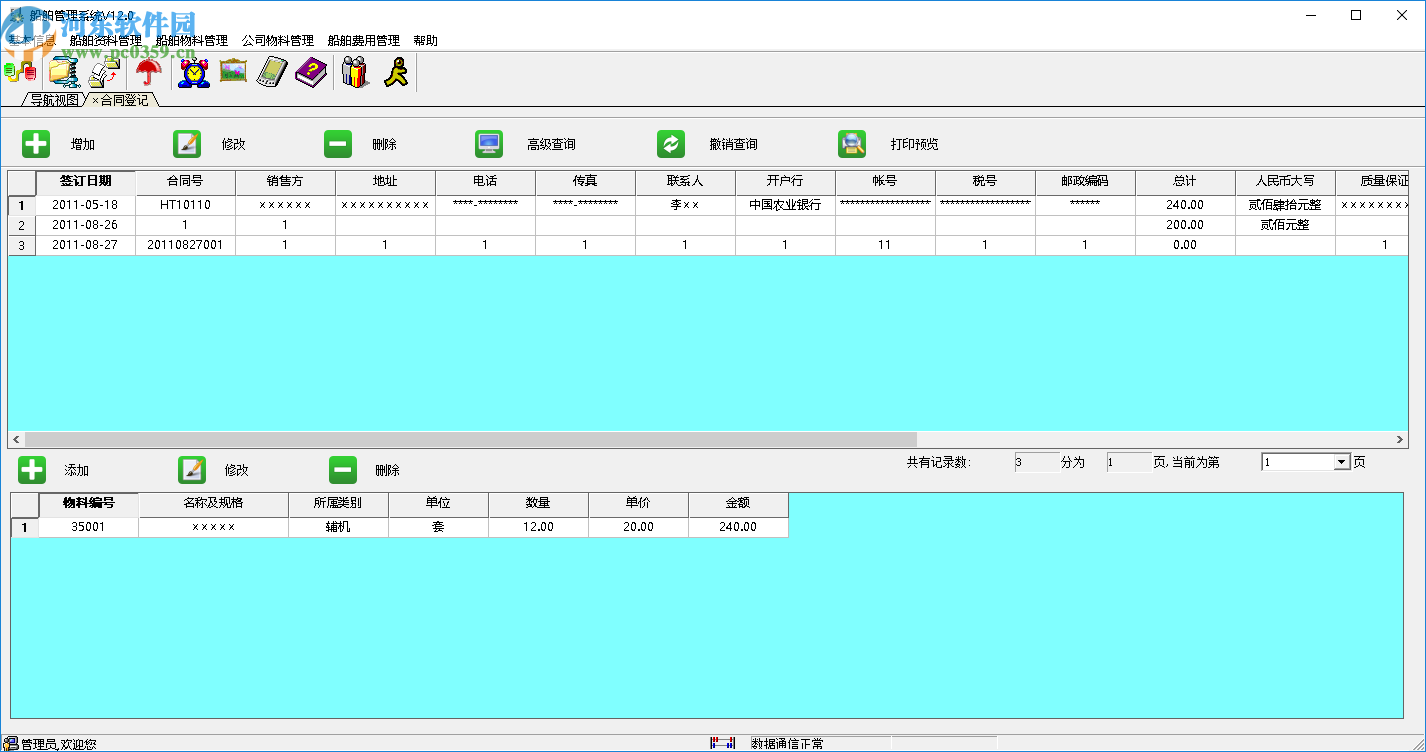1426x752 pixels.
Task: Select the 2011-05-18 date cell
Action: [86, 205]
